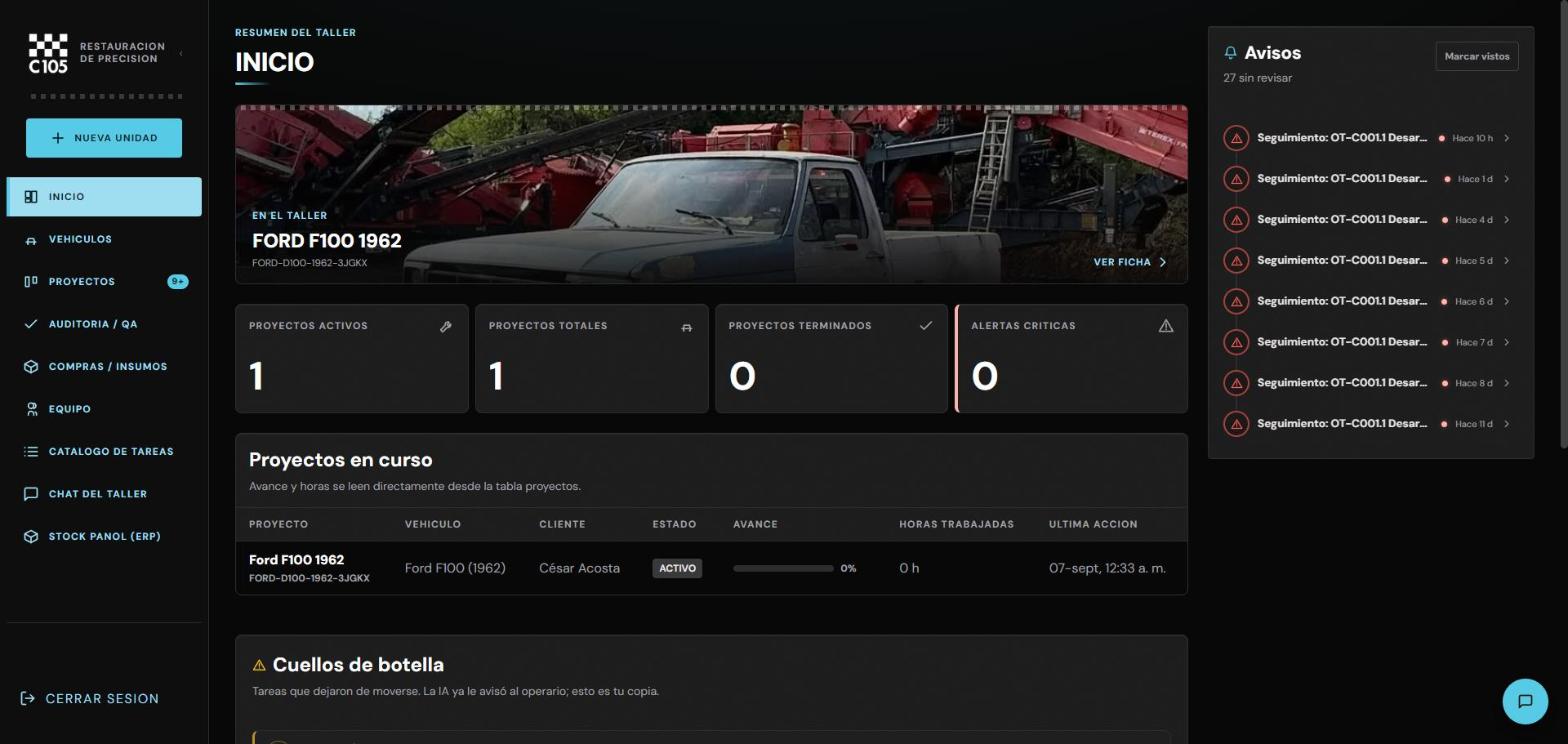Open Compras / Insumos section
The image size is (1568, 744).
click(104, 367)
